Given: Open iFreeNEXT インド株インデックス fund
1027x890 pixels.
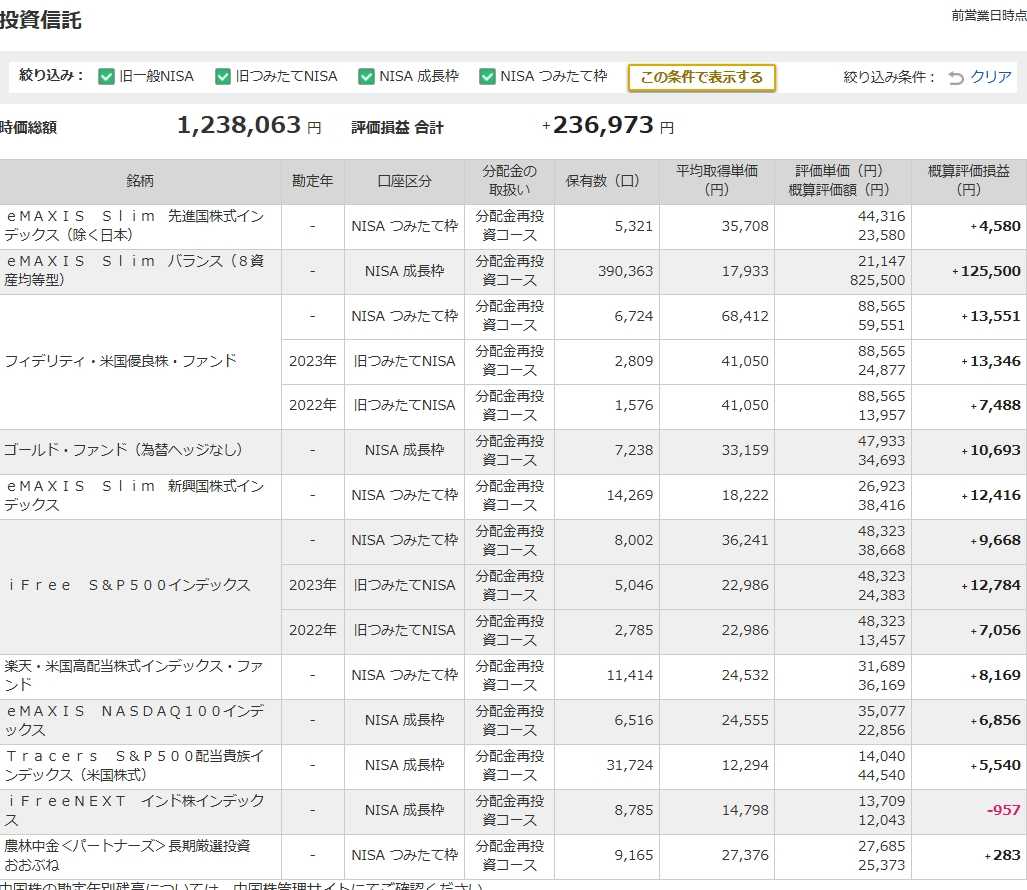Looking at the screenshot, I should pos(134,810).
